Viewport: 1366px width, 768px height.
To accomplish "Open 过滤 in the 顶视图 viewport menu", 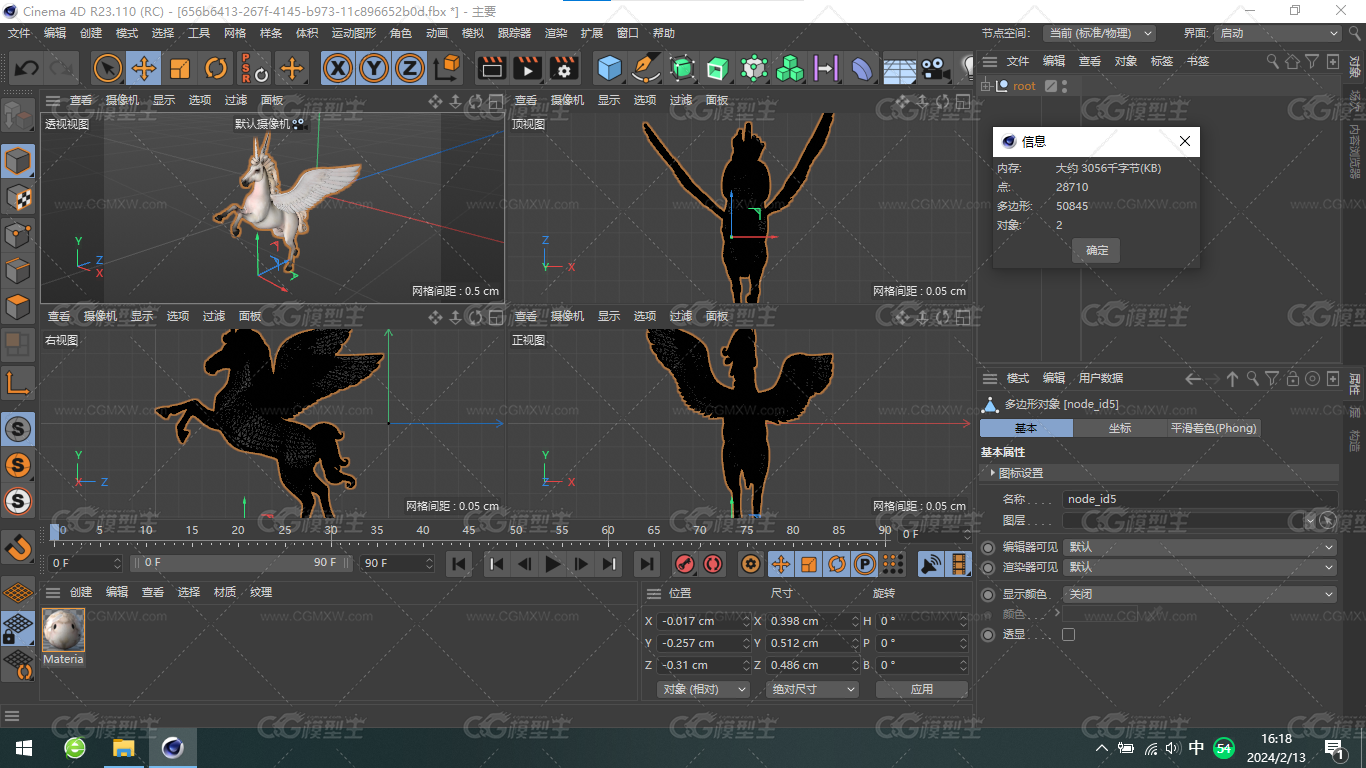I will point(681,100).
